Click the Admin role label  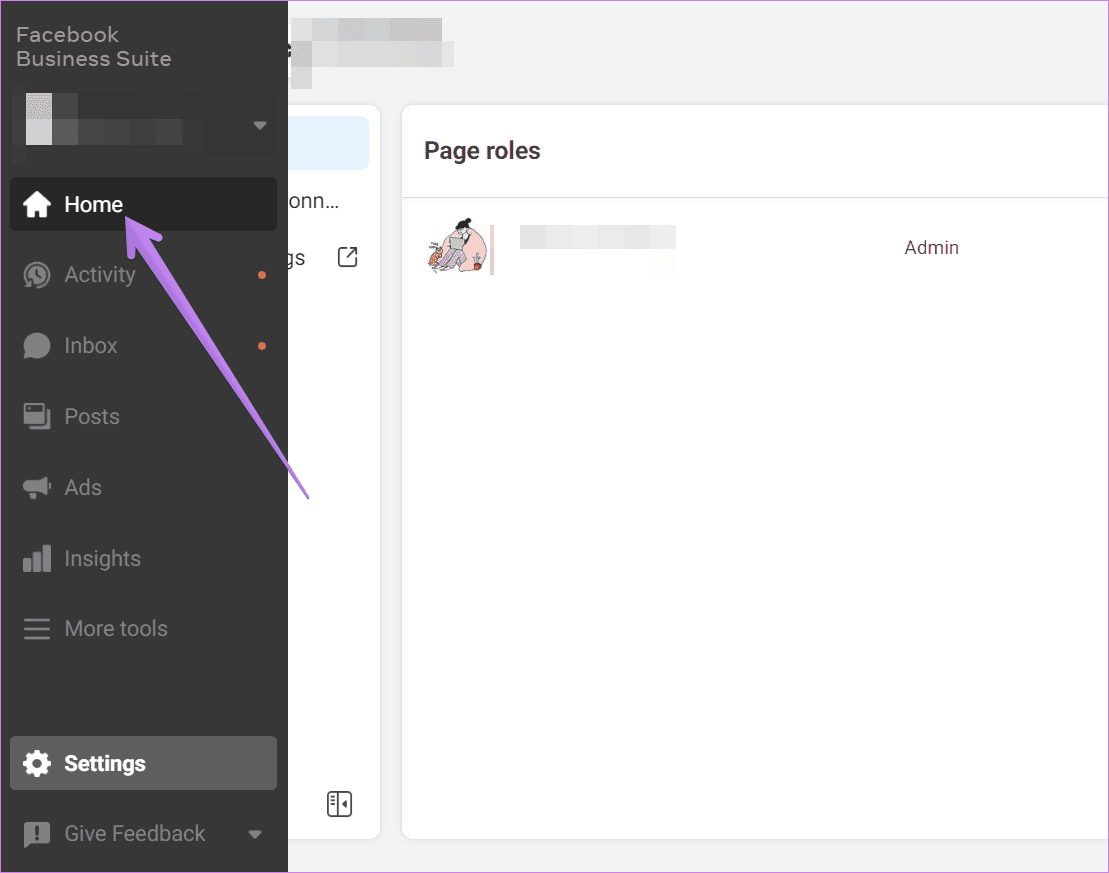931,248
